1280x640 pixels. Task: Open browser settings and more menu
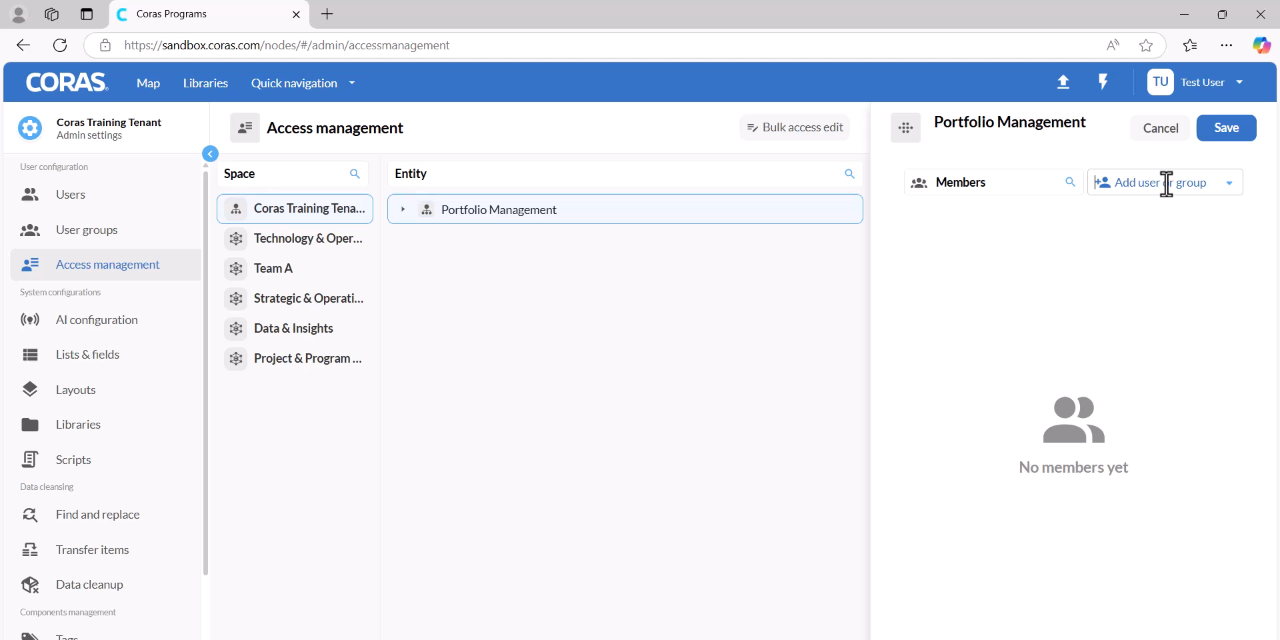(x=1226, y=45)
